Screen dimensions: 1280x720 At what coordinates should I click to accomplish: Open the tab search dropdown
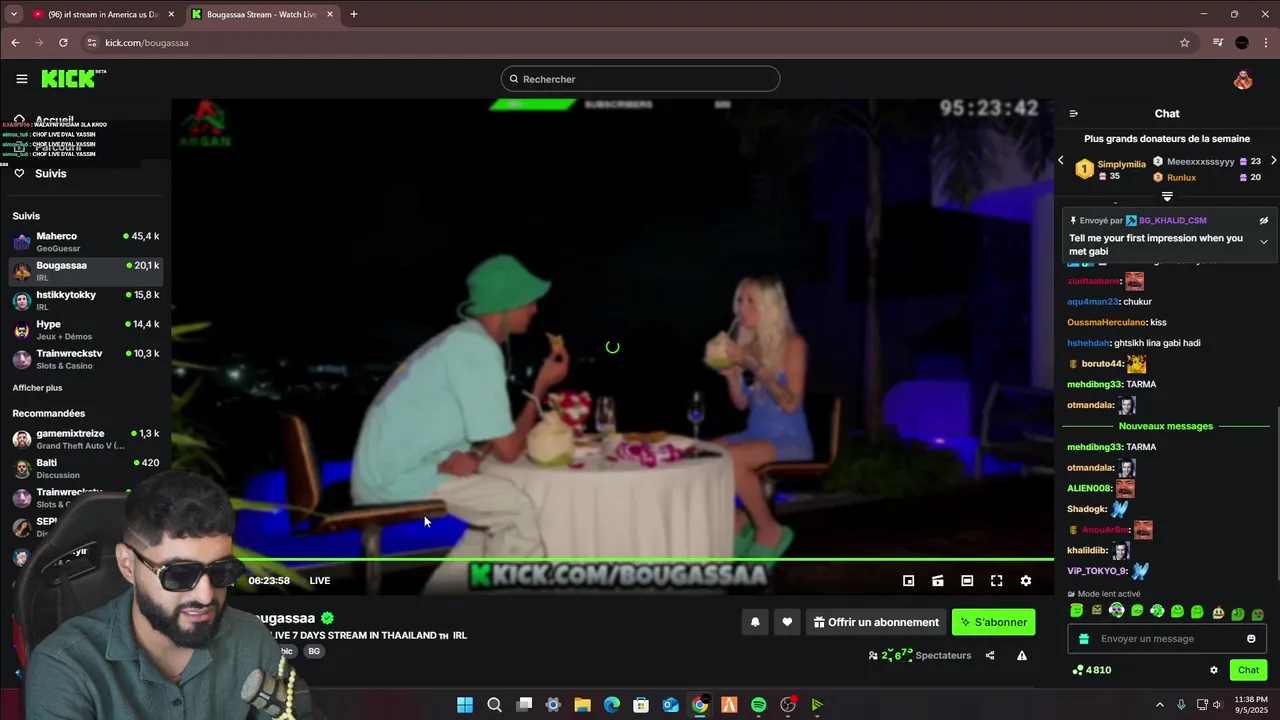13,14
